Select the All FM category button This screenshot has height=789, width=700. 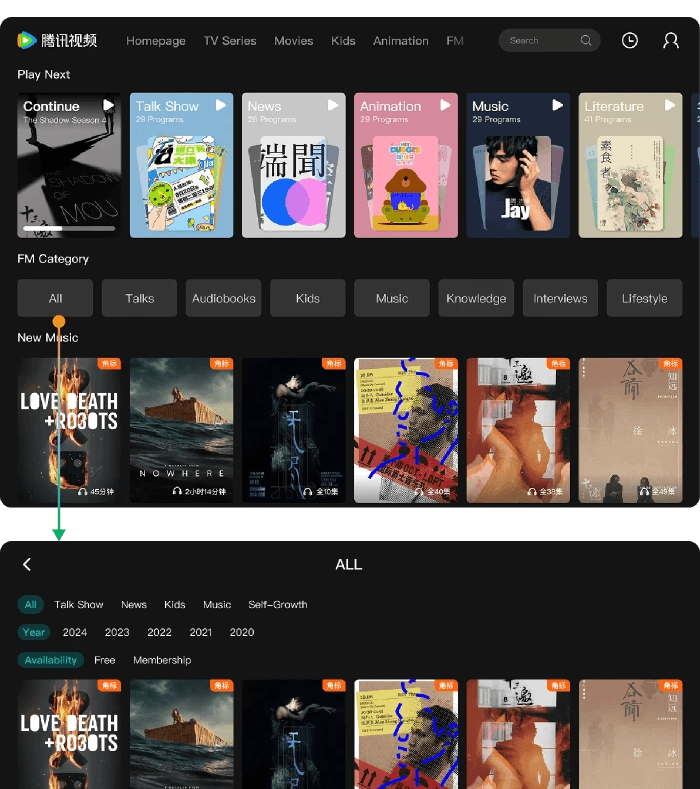click(x=55, y=298)
